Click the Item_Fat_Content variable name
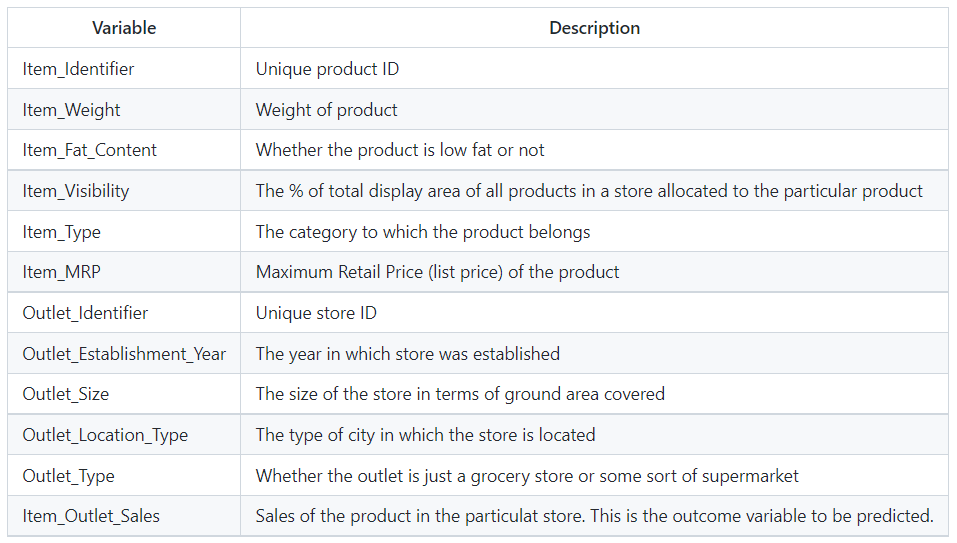Image resolution: width=957 pixels, height=543 pixels. tap(90, 150)
